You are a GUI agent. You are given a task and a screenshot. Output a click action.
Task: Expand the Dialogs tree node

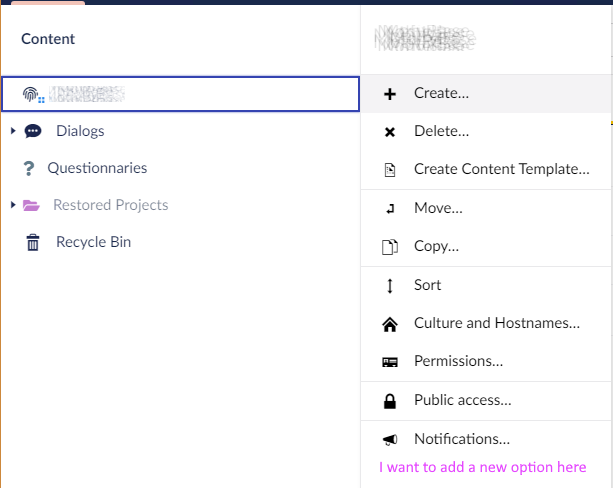coord(13,131)
